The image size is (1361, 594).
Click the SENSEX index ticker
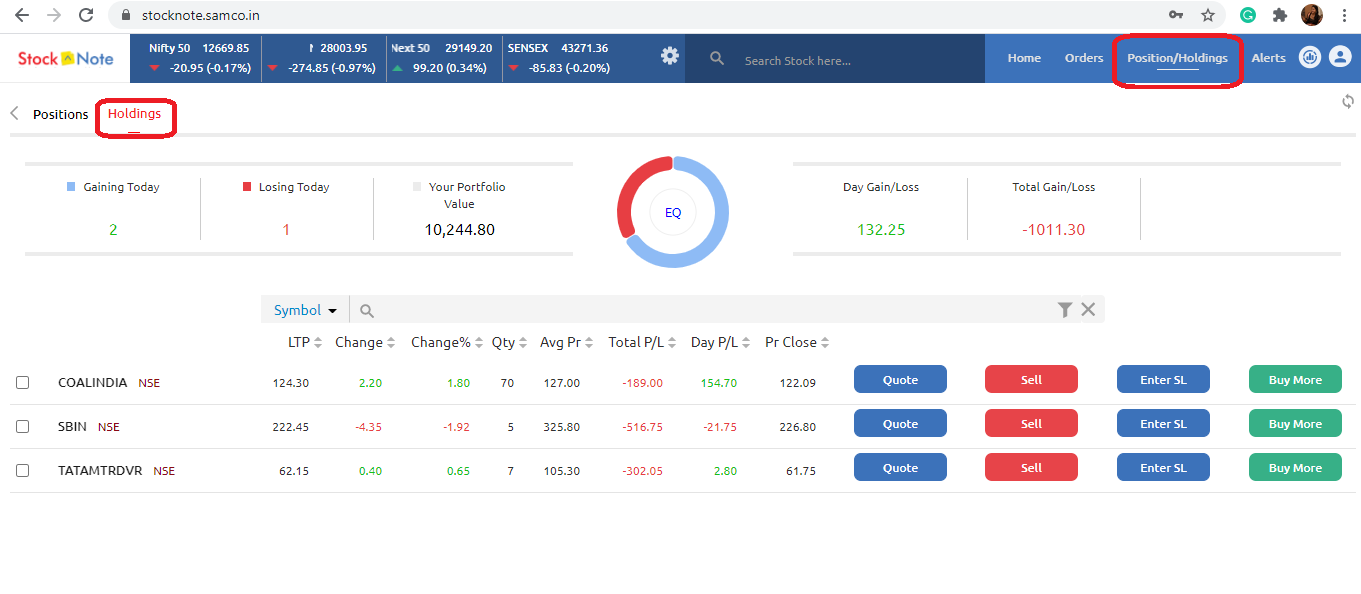pos(560,58)
